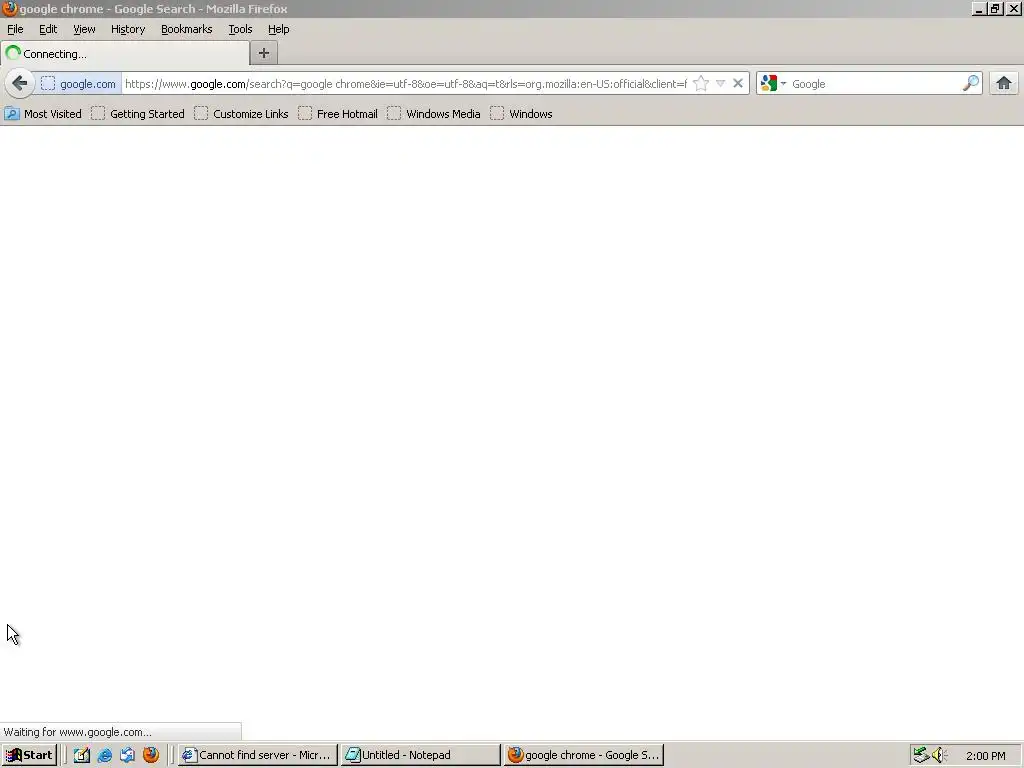
Task: Open the Bookmarks menu
Action: point(187,29)
